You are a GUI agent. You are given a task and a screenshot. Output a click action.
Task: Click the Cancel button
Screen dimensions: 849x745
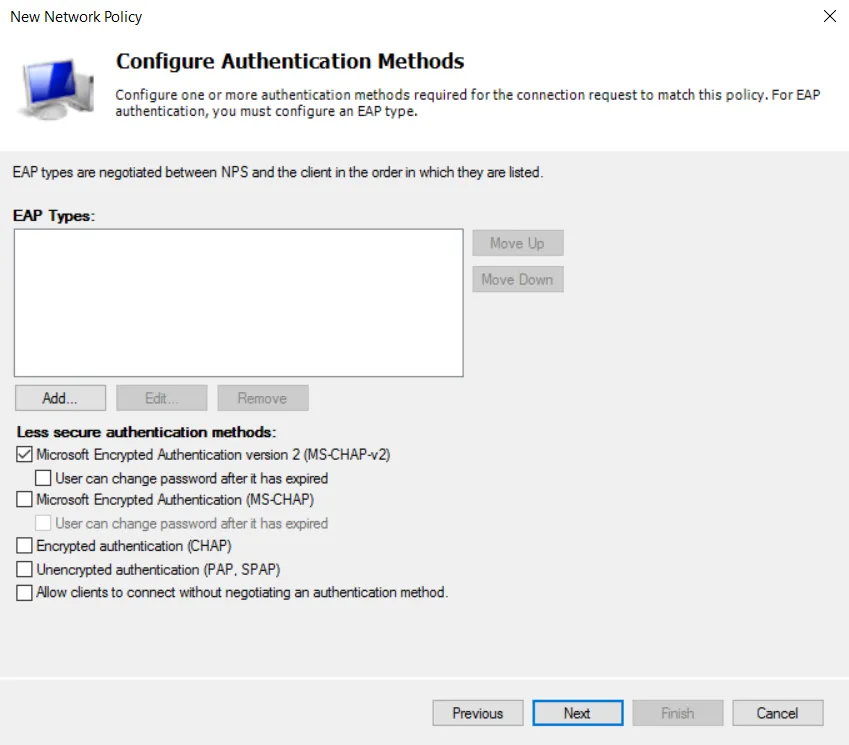pos(777,713)
